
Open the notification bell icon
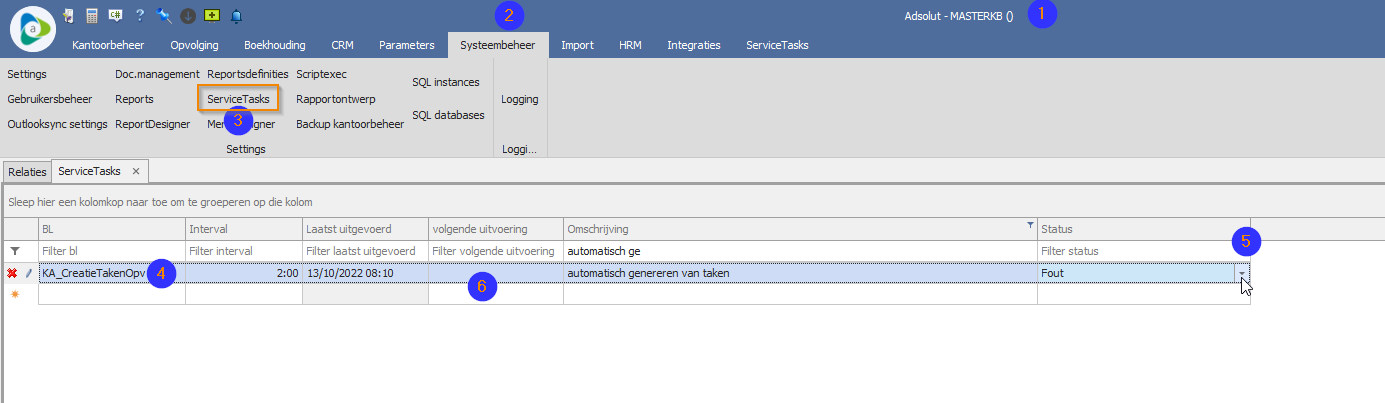pos(236,16)
